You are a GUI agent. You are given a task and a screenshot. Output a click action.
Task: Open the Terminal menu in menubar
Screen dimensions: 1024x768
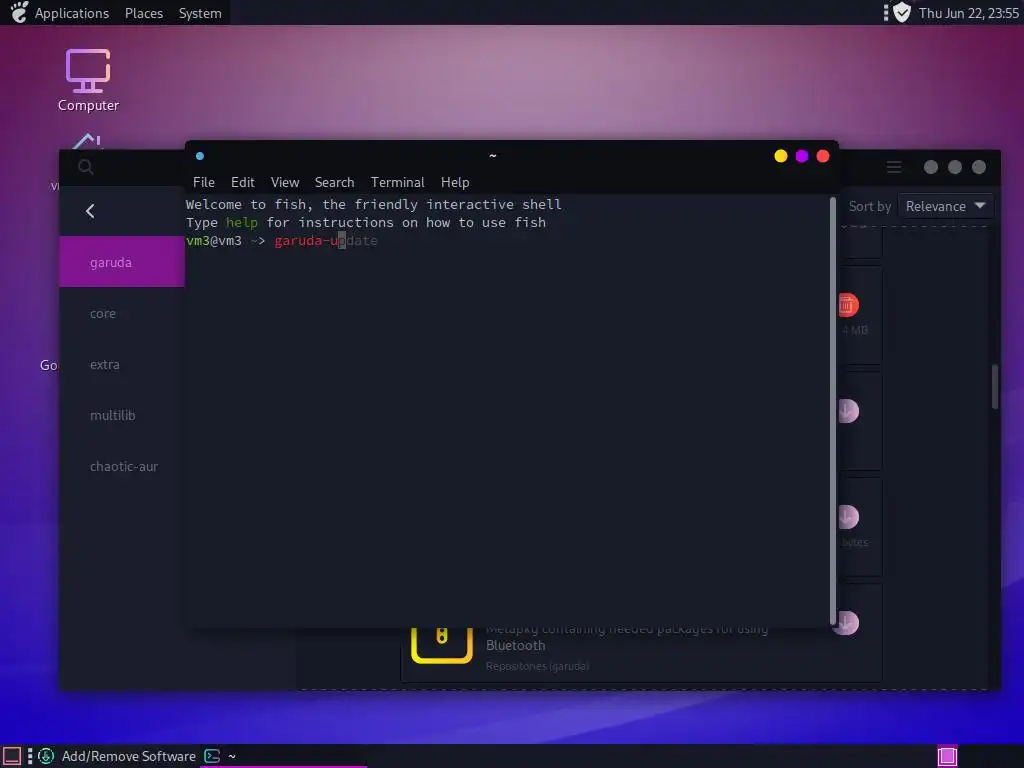(397, 182)
